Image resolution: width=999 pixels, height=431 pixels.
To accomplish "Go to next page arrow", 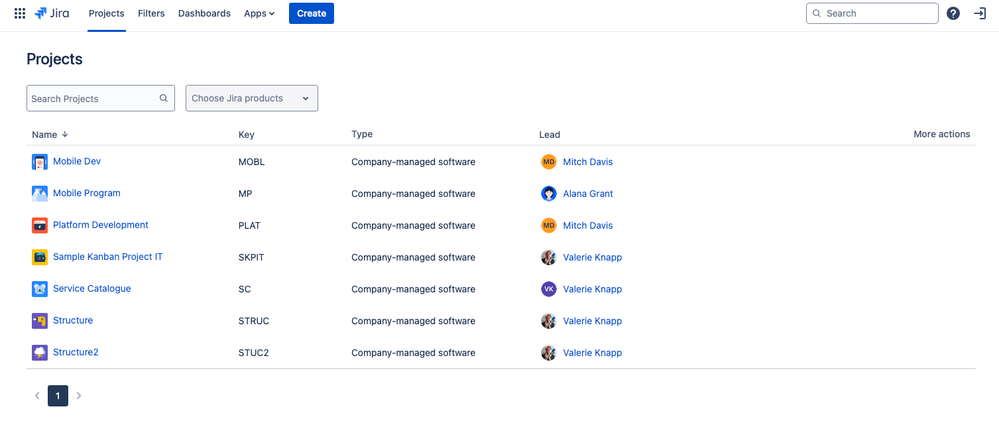I will click(x=79, y=396).
